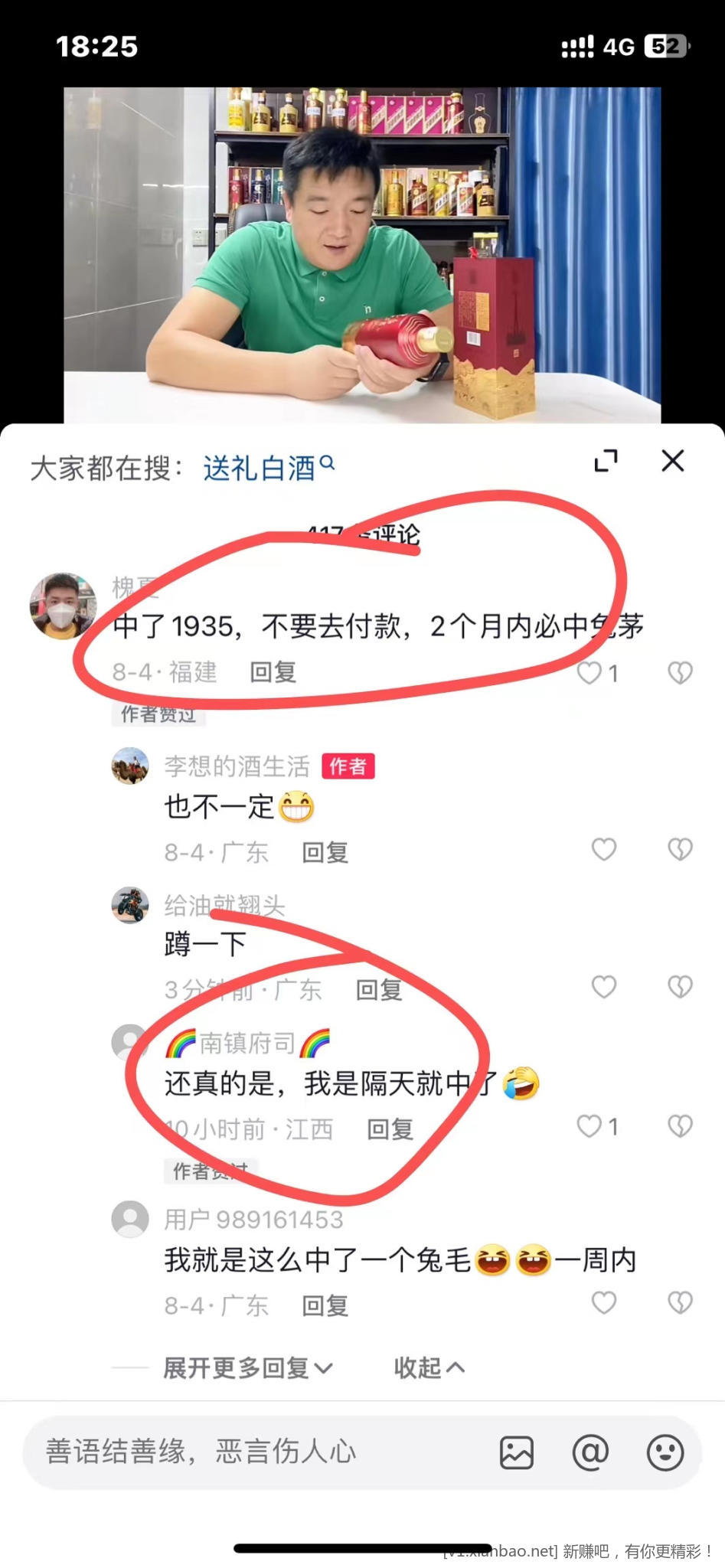This screenshot has width=725, height=1568.
Task: Like the author's 也不一定 reply
Action: coord(604,849)
